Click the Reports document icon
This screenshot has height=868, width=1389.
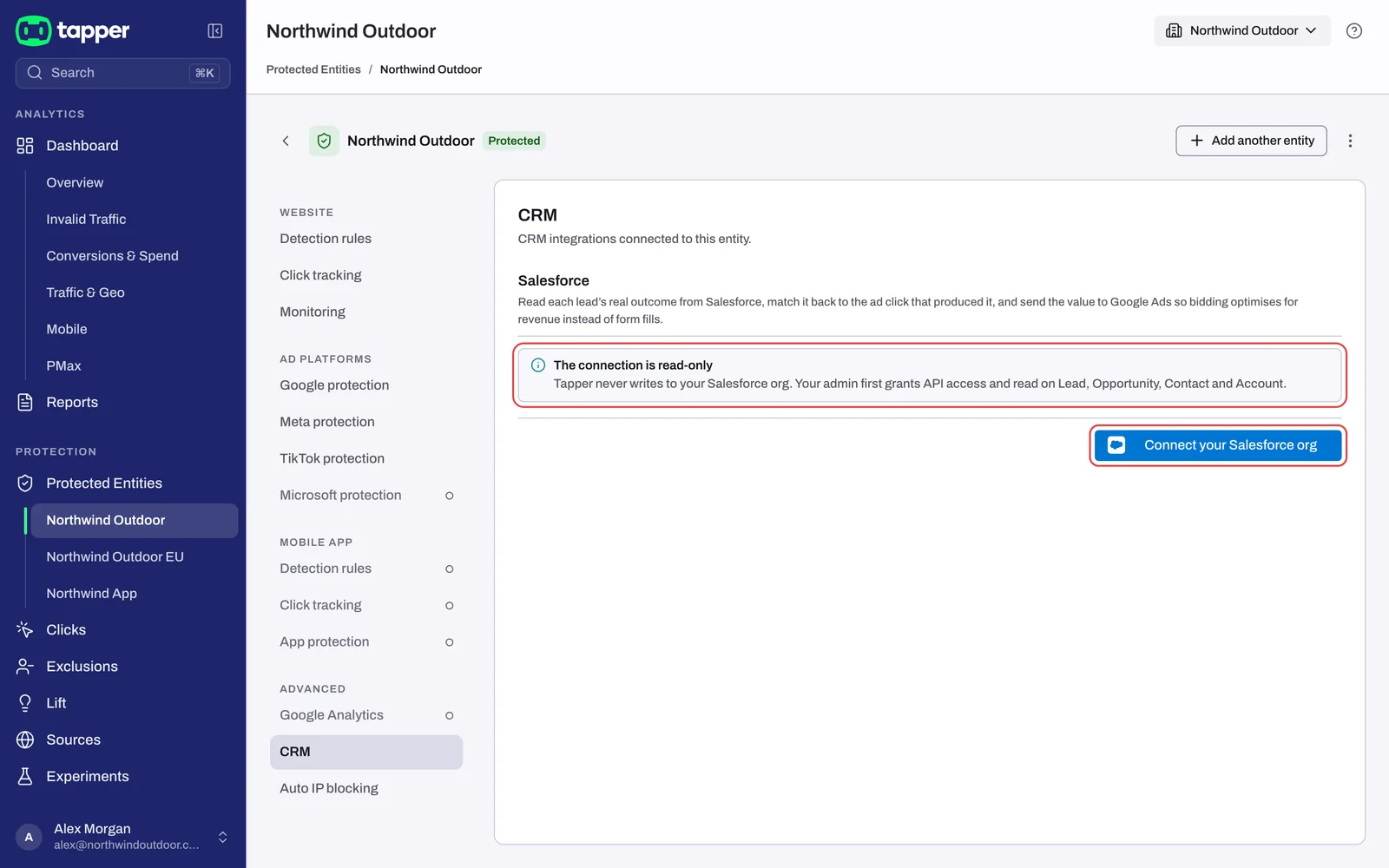tap(25, 403)
